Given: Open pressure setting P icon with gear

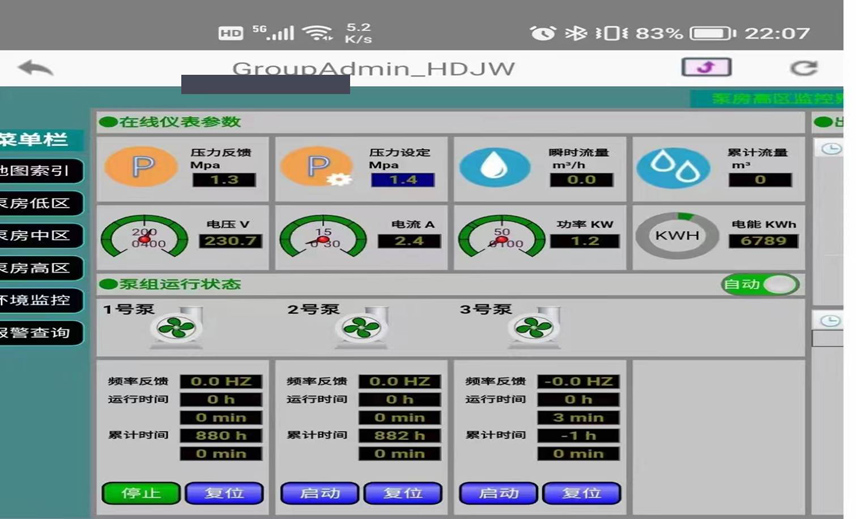Looking at the screenshot, I should pyautogui.click(x=318, y=166).
